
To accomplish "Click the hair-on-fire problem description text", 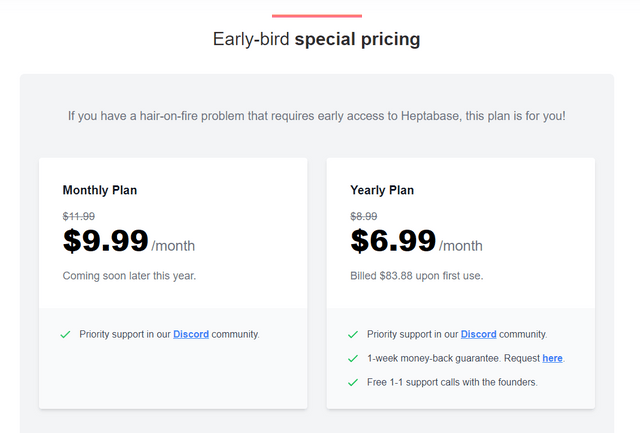I will (317, 116).
